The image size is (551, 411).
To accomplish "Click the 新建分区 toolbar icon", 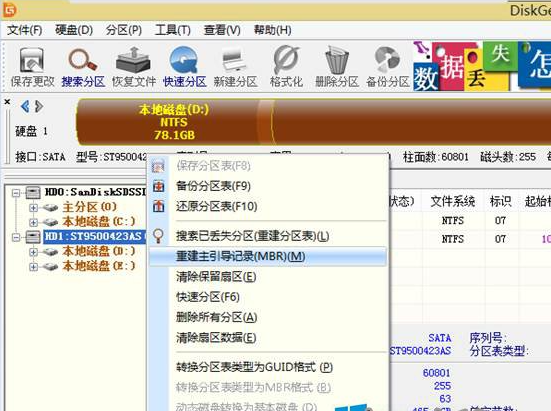I will click(235, 60).
